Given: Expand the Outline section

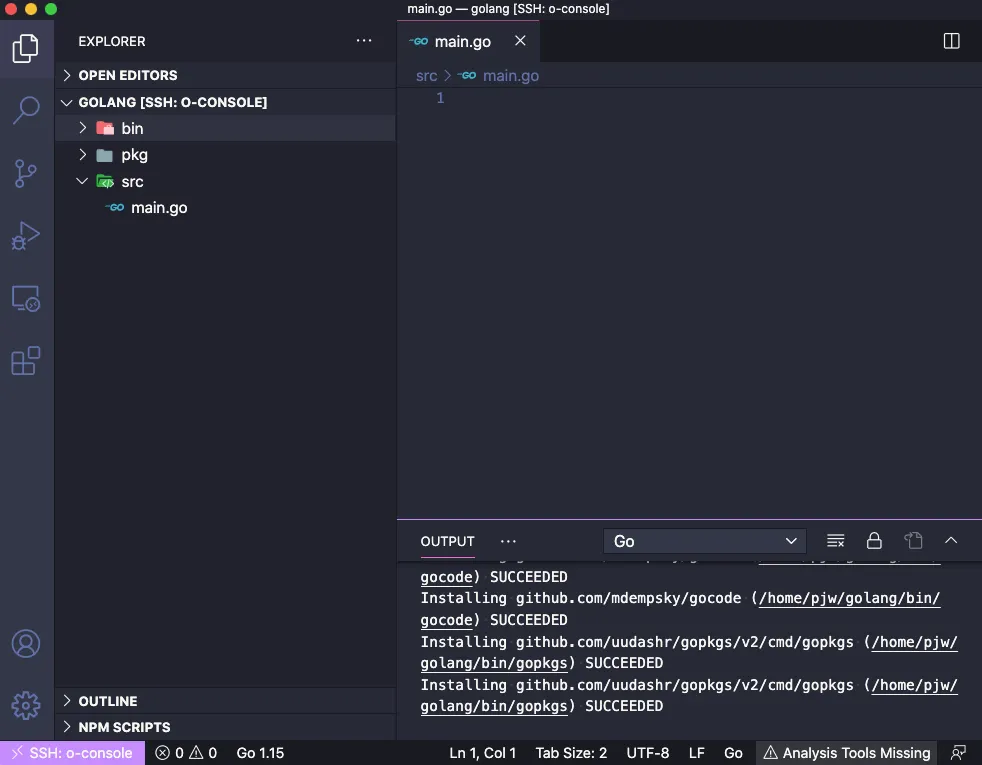Looking at the screenshot, I should pyautogui.click(x=225, y=701).
